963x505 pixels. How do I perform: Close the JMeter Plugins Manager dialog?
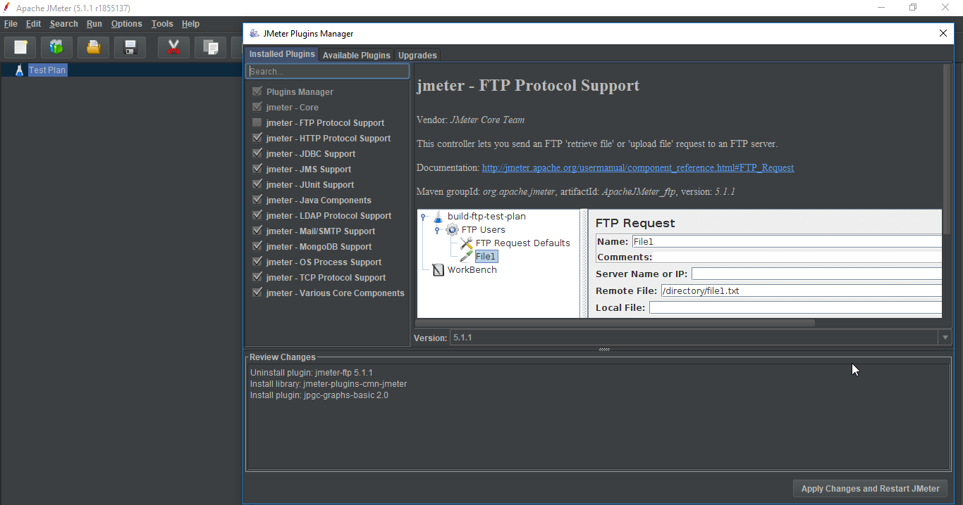click(943, 33)
